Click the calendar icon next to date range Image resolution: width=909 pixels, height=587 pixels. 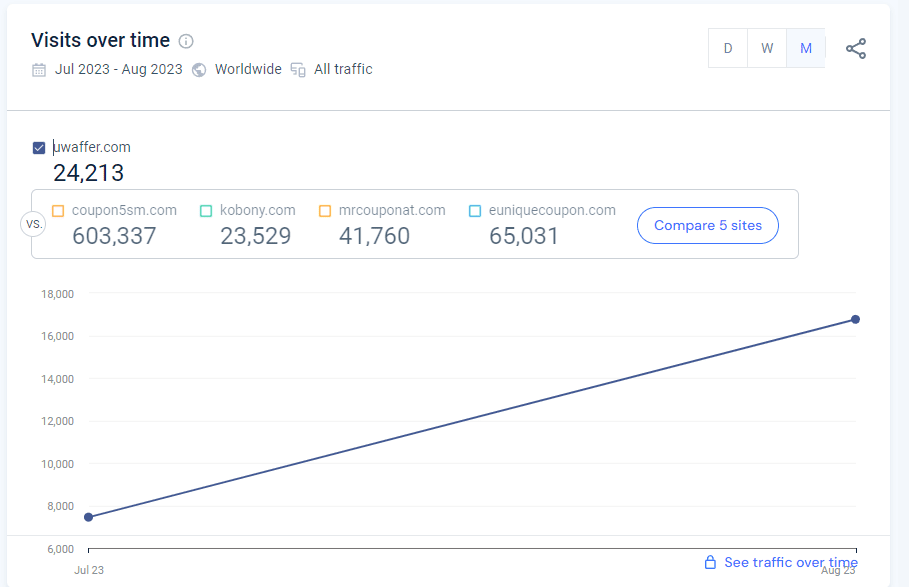39,70
